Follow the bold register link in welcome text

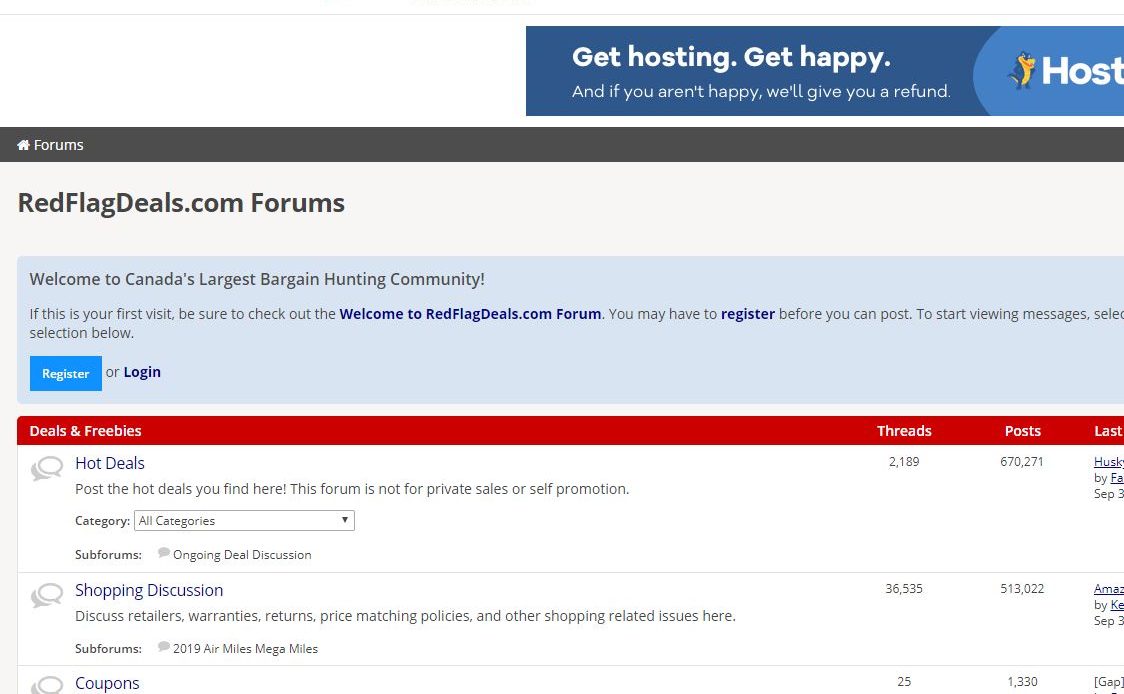point(748,314)
